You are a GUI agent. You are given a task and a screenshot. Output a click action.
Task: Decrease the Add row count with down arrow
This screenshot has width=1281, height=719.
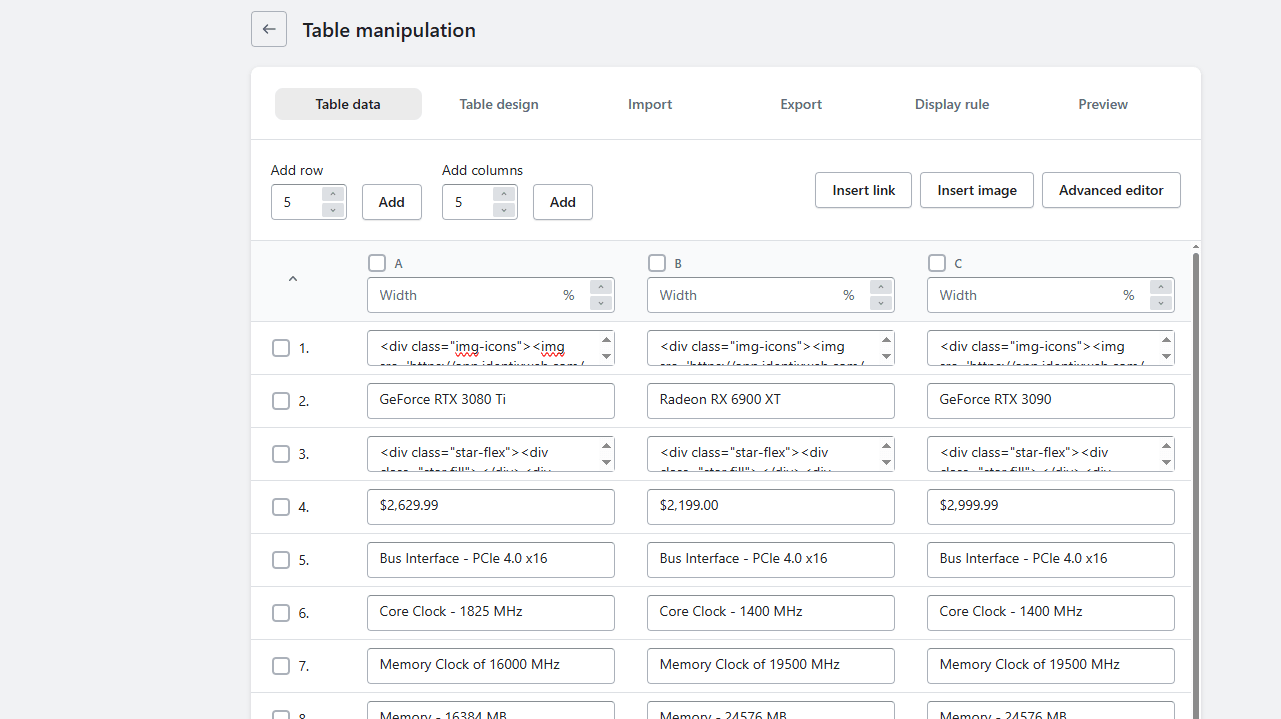(333, 210)
